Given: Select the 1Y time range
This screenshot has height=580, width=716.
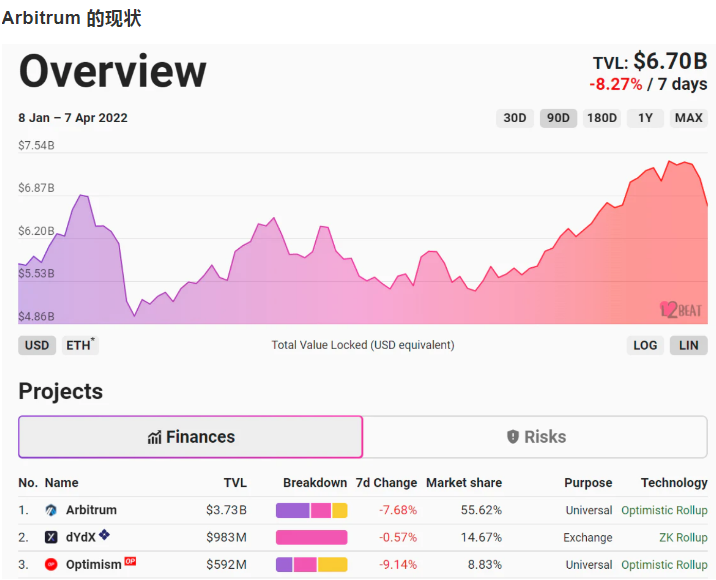Looking at the screenshot, I should 645,118.
